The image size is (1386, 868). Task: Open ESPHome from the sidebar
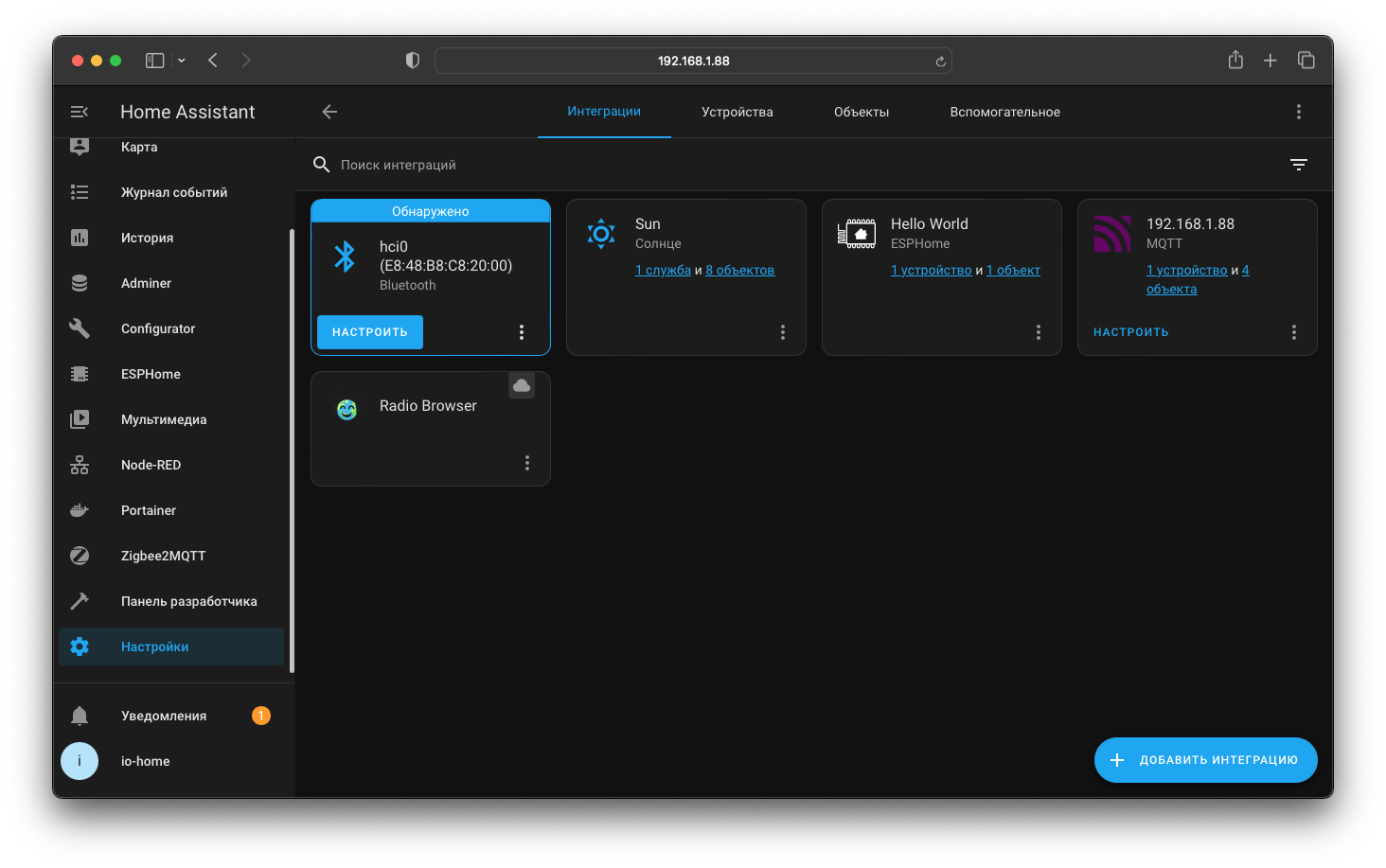tap(151, 374)
